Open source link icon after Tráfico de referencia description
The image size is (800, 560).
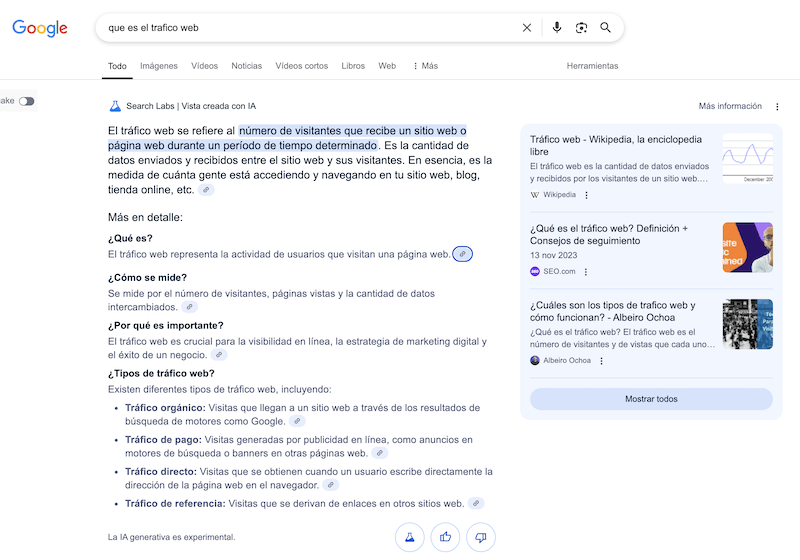coord(476,503)
